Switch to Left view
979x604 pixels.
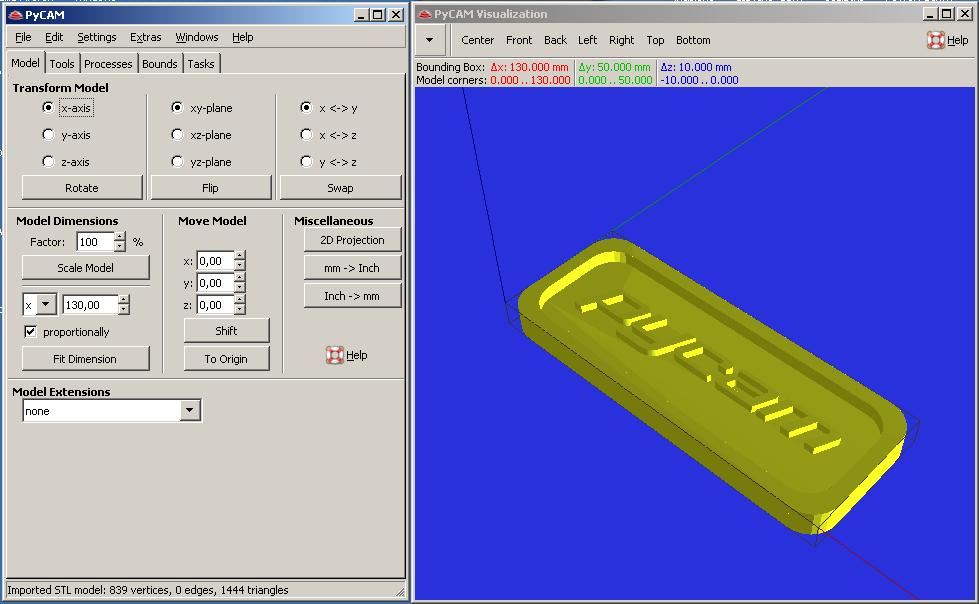click(588, 40)
